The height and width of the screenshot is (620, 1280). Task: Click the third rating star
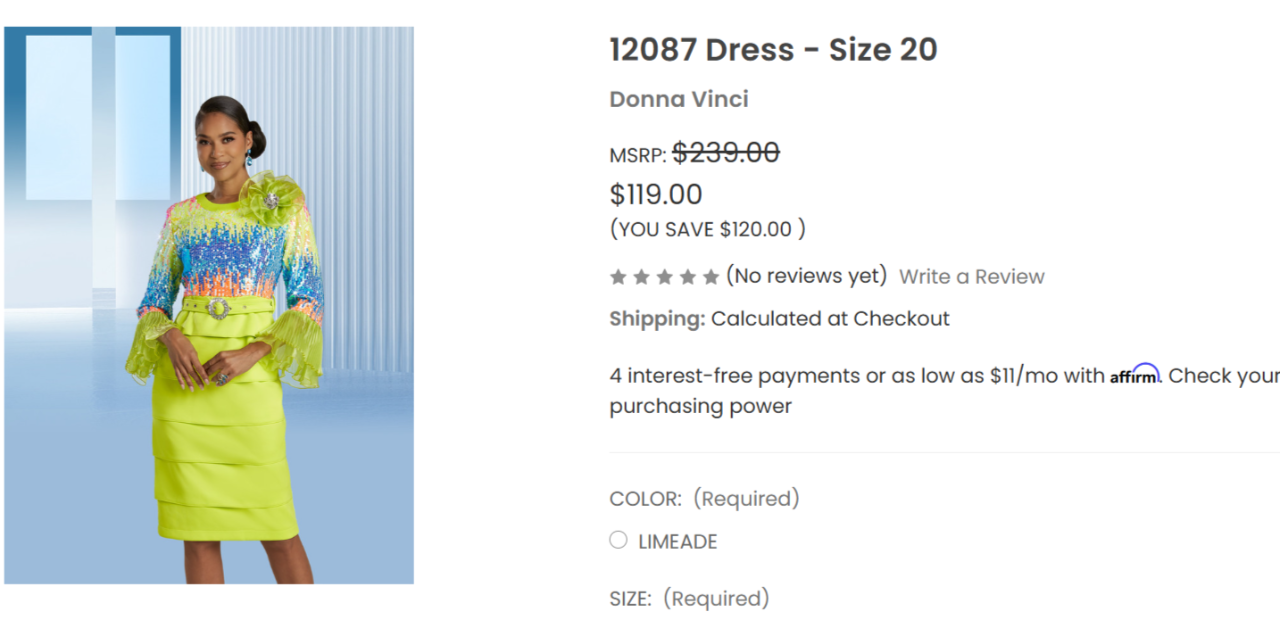[x=664, y=277]
